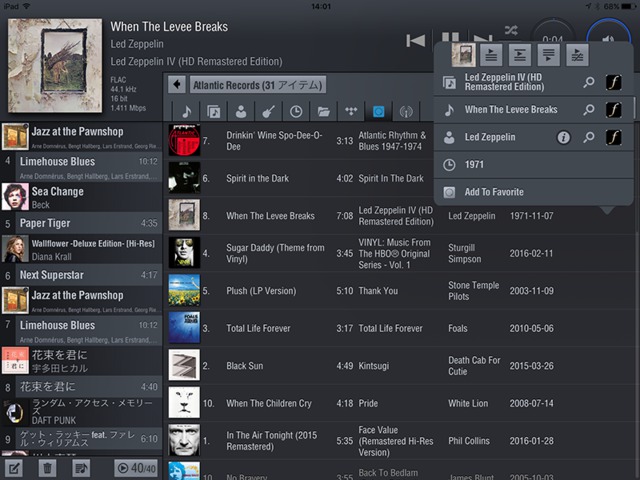This screenshot has width=640, height=480.
Task: Open the Qobuz streaming tab
Action: (x=378, y=111)
